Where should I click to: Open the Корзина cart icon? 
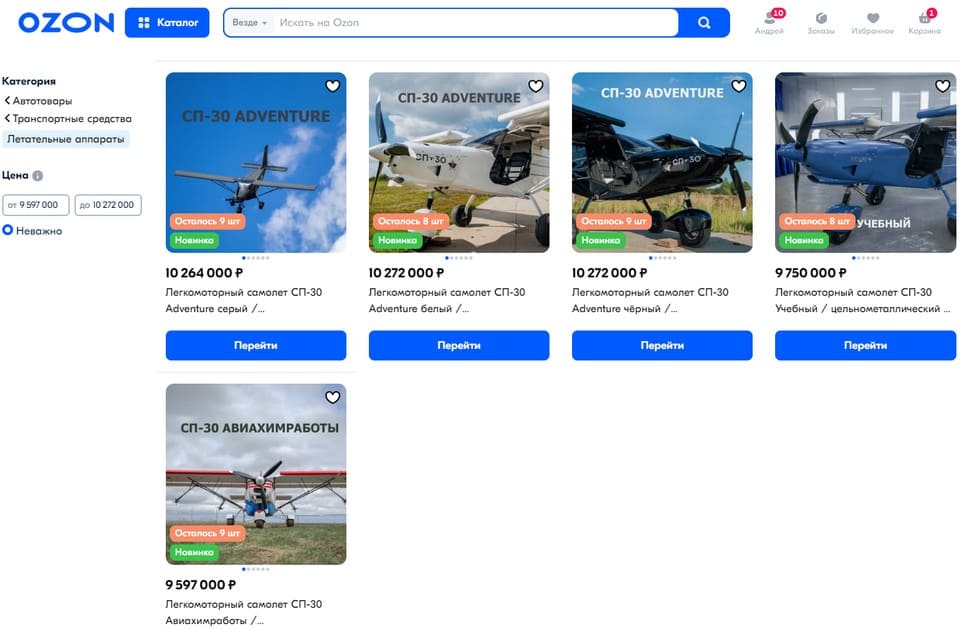tap(924, 22)
